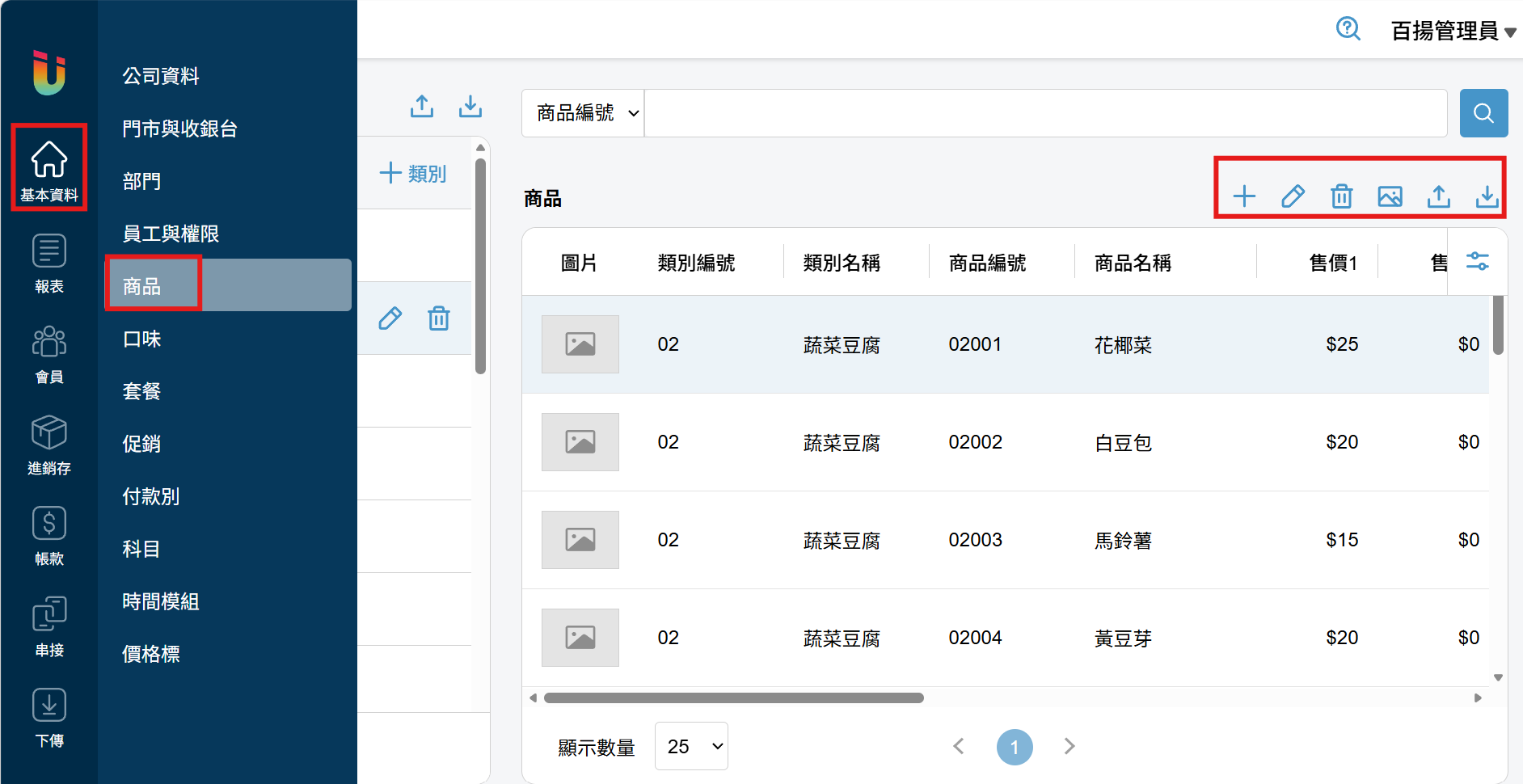The width and height of the screenshot is (1523, 784).
Task: Click the thumbnail of product 花椰菜
Action: coord(580,344)
